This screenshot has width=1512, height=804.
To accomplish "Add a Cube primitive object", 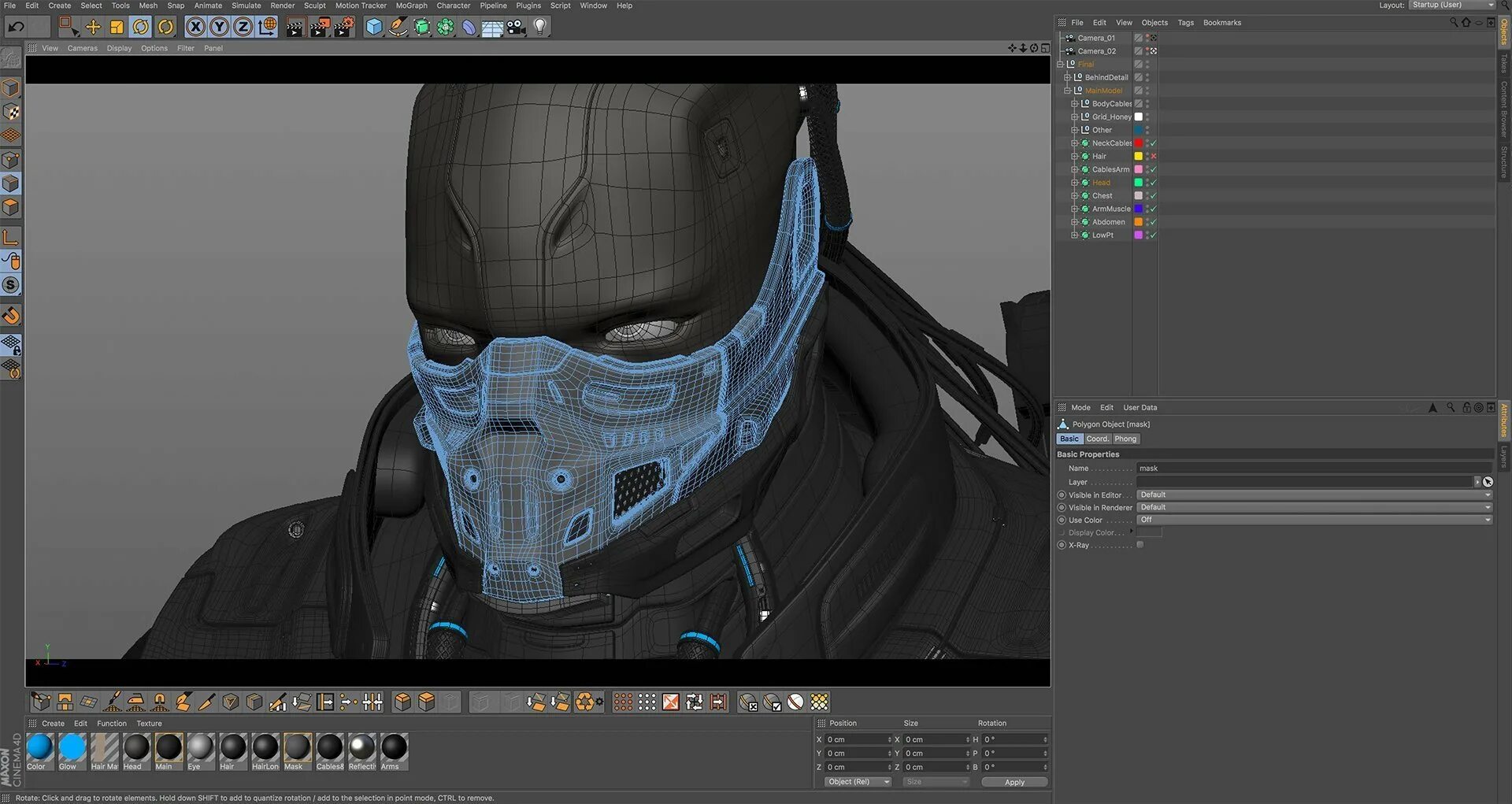I will click(374, 27).
